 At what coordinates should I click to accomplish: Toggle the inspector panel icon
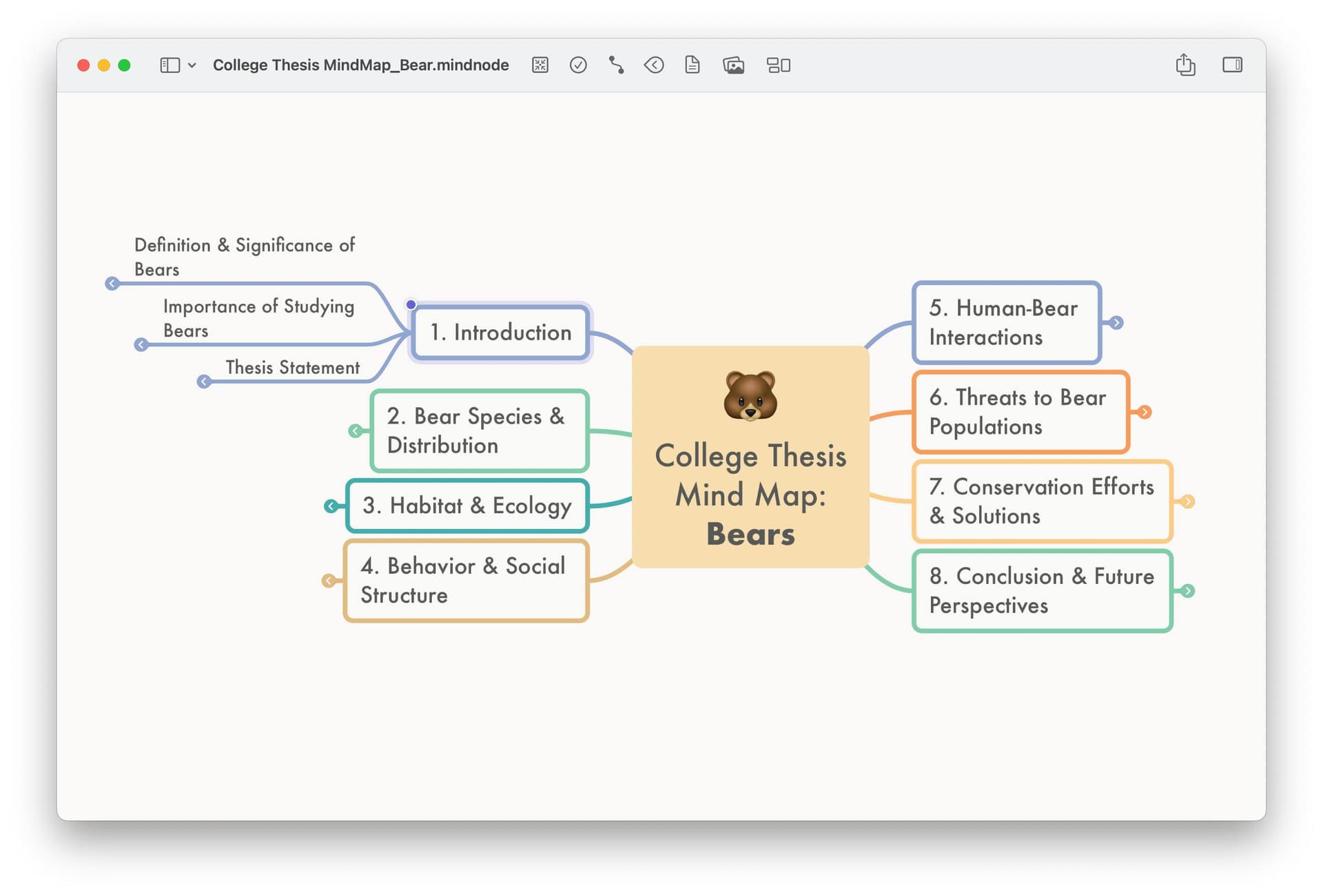pos(1233,65)
